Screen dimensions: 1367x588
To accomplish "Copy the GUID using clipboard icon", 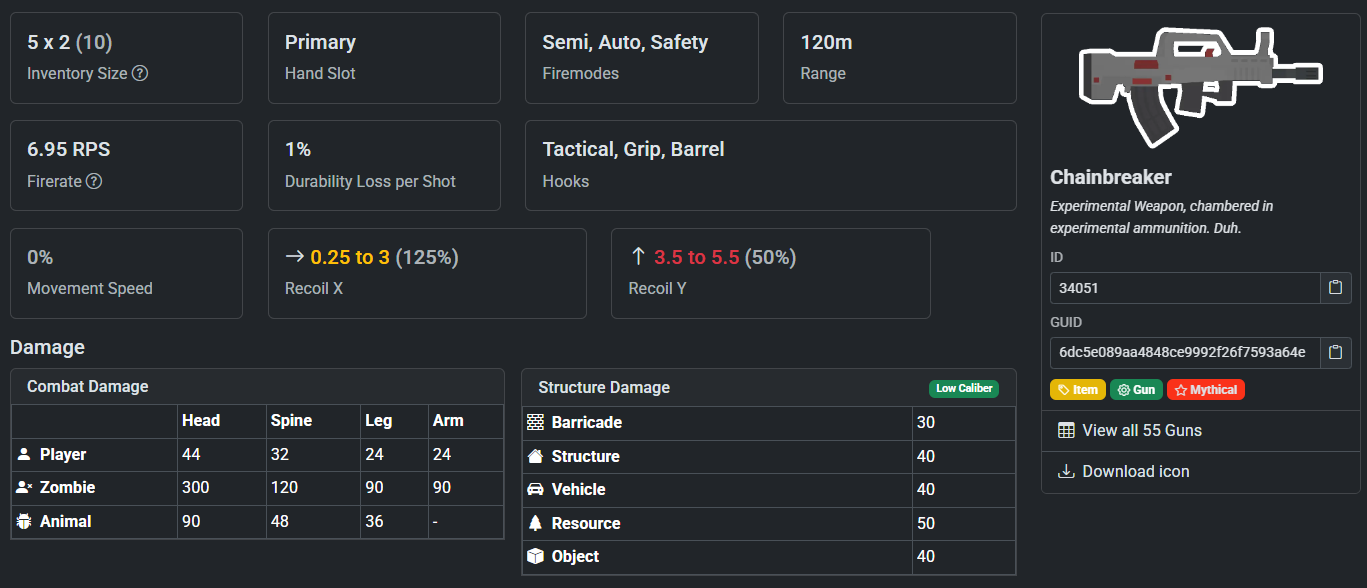I will coord(1335,352).
